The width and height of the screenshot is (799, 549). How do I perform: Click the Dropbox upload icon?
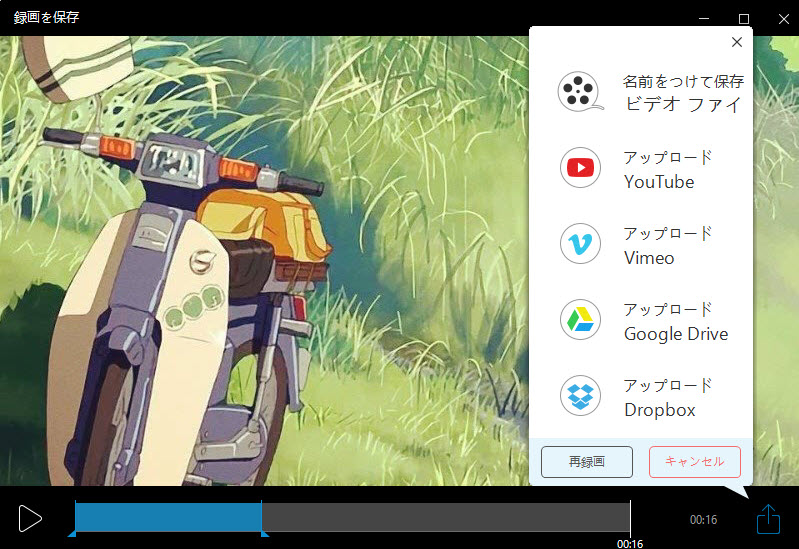(580, 396)
